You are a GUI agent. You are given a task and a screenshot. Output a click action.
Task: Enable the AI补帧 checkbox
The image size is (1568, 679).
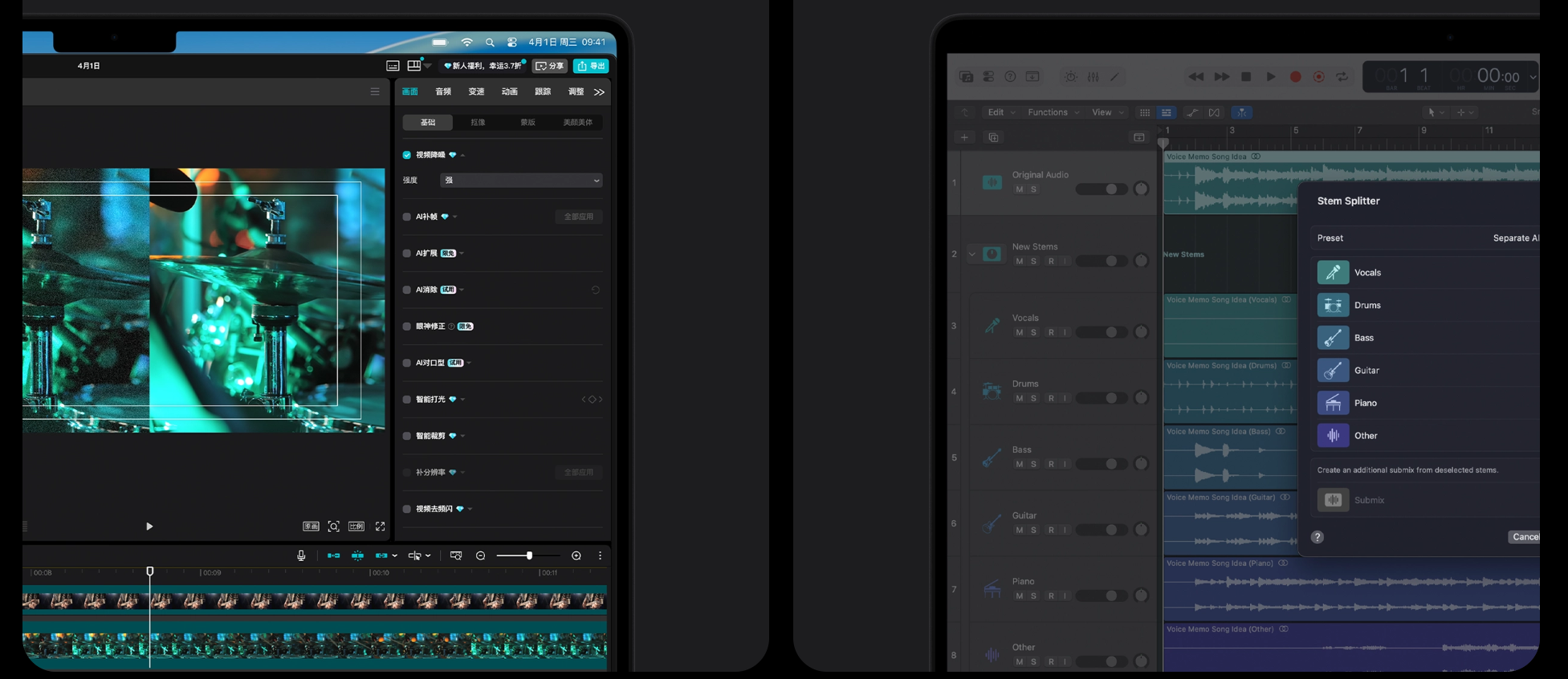tap(407, 217)
